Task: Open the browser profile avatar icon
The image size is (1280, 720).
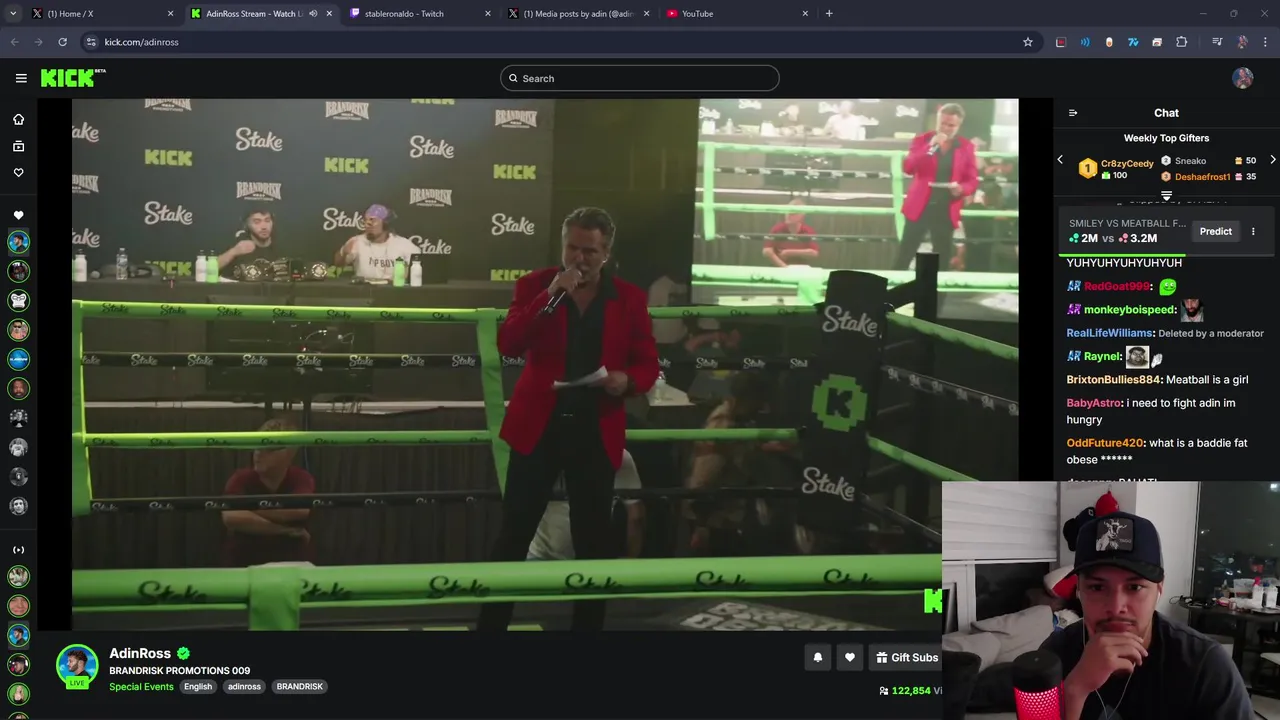Action: (x=1242, y=42)
